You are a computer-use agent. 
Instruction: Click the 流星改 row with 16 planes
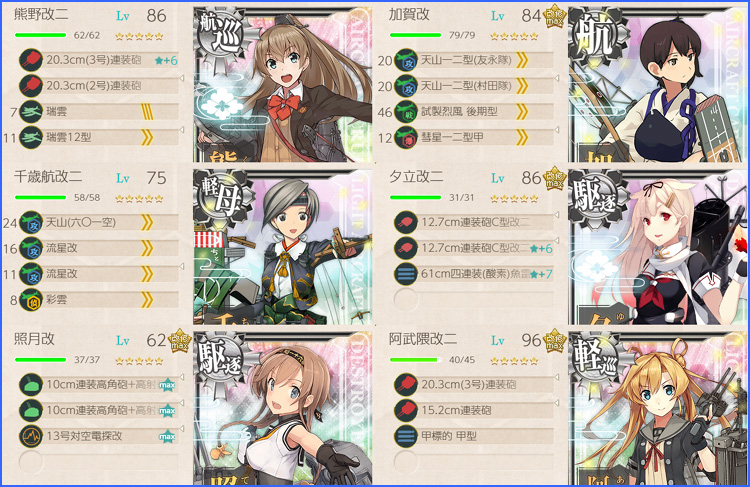(99, 248)
